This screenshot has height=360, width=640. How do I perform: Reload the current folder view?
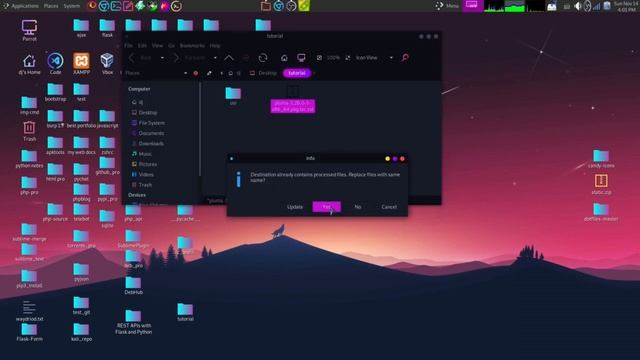(x=263, y=58)
